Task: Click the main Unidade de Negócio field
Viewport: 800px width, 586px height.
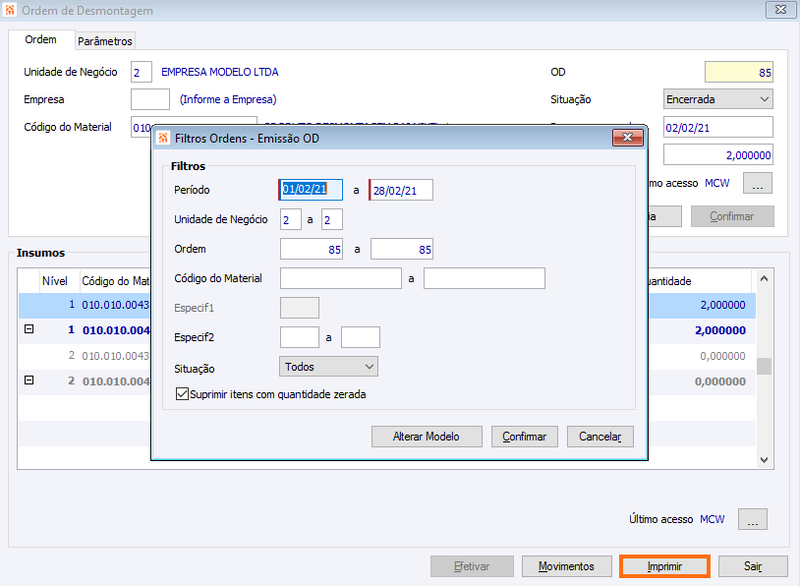Action: (141, 72)
